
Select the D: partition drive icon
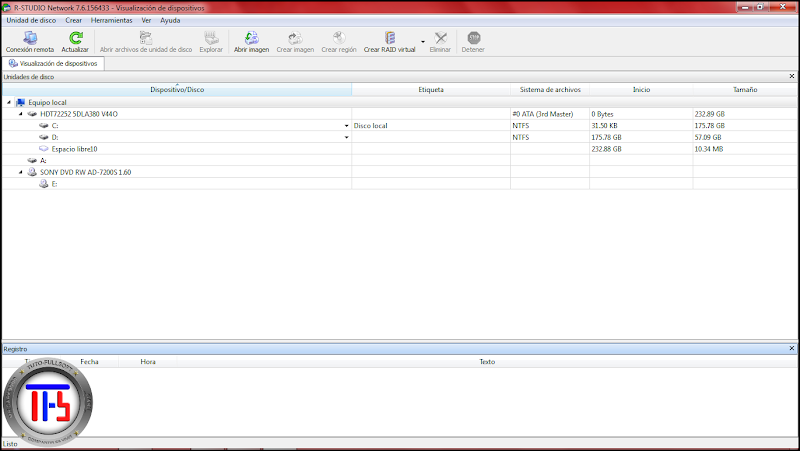(44, 137)
